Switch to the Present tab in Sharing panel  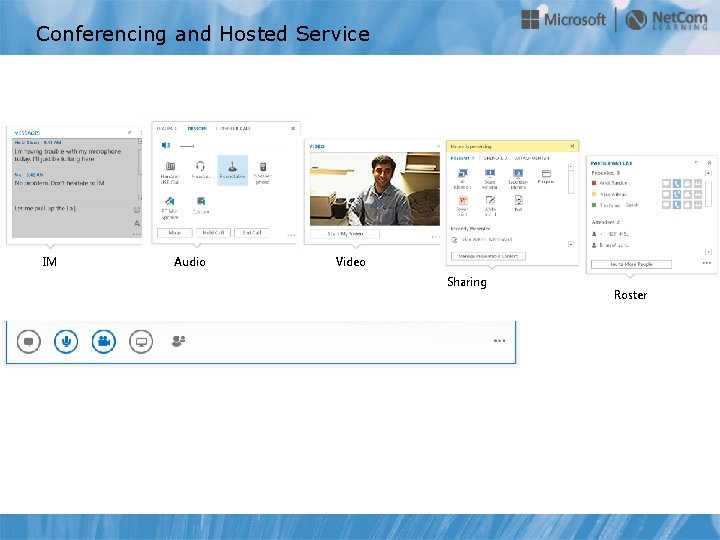click(x=462, y=158)
